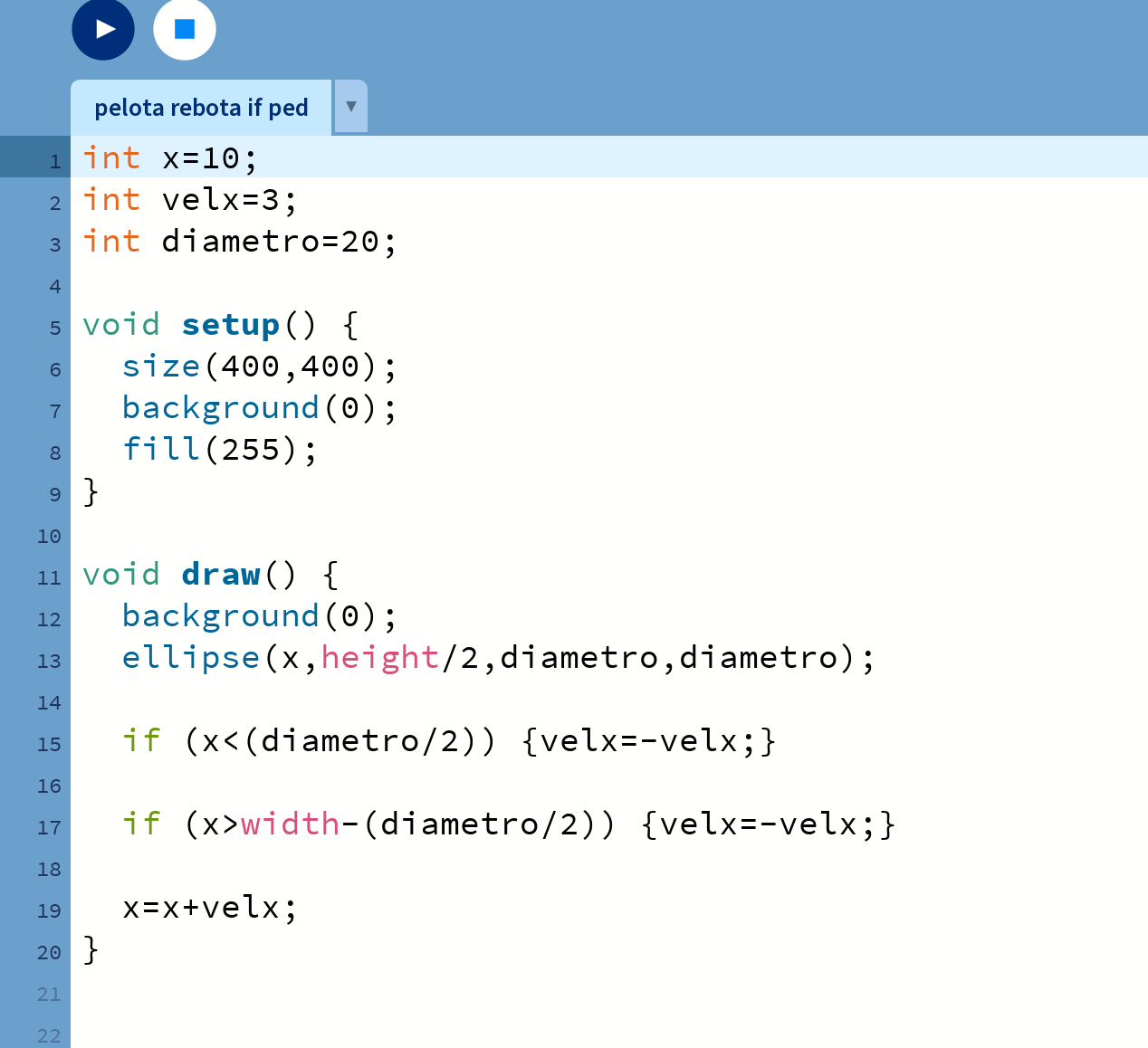Select the 'pelota rebota if ped' tab
The image size is (1148, 1048).
[201, 108]
